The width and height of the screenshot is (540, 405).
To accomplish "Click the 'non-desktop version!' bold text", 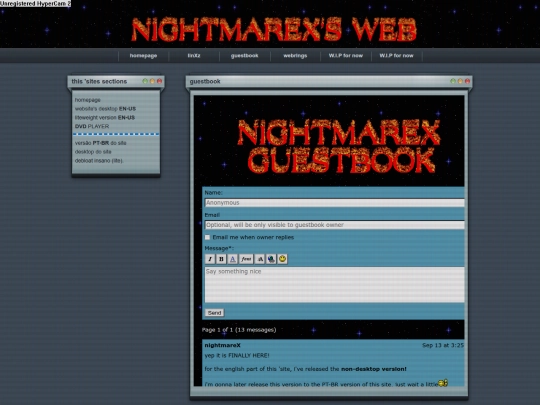I will (374, 369).
